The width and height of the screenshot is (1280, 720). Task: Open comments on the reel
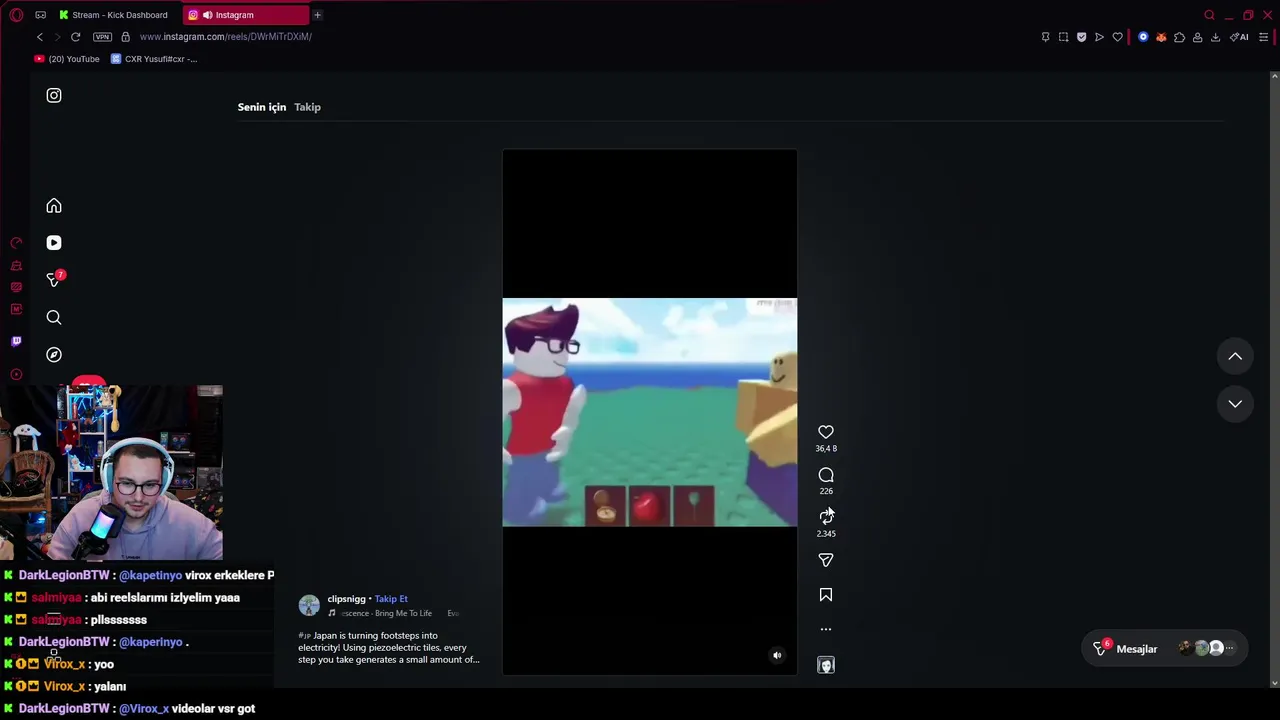pos(826,475)
